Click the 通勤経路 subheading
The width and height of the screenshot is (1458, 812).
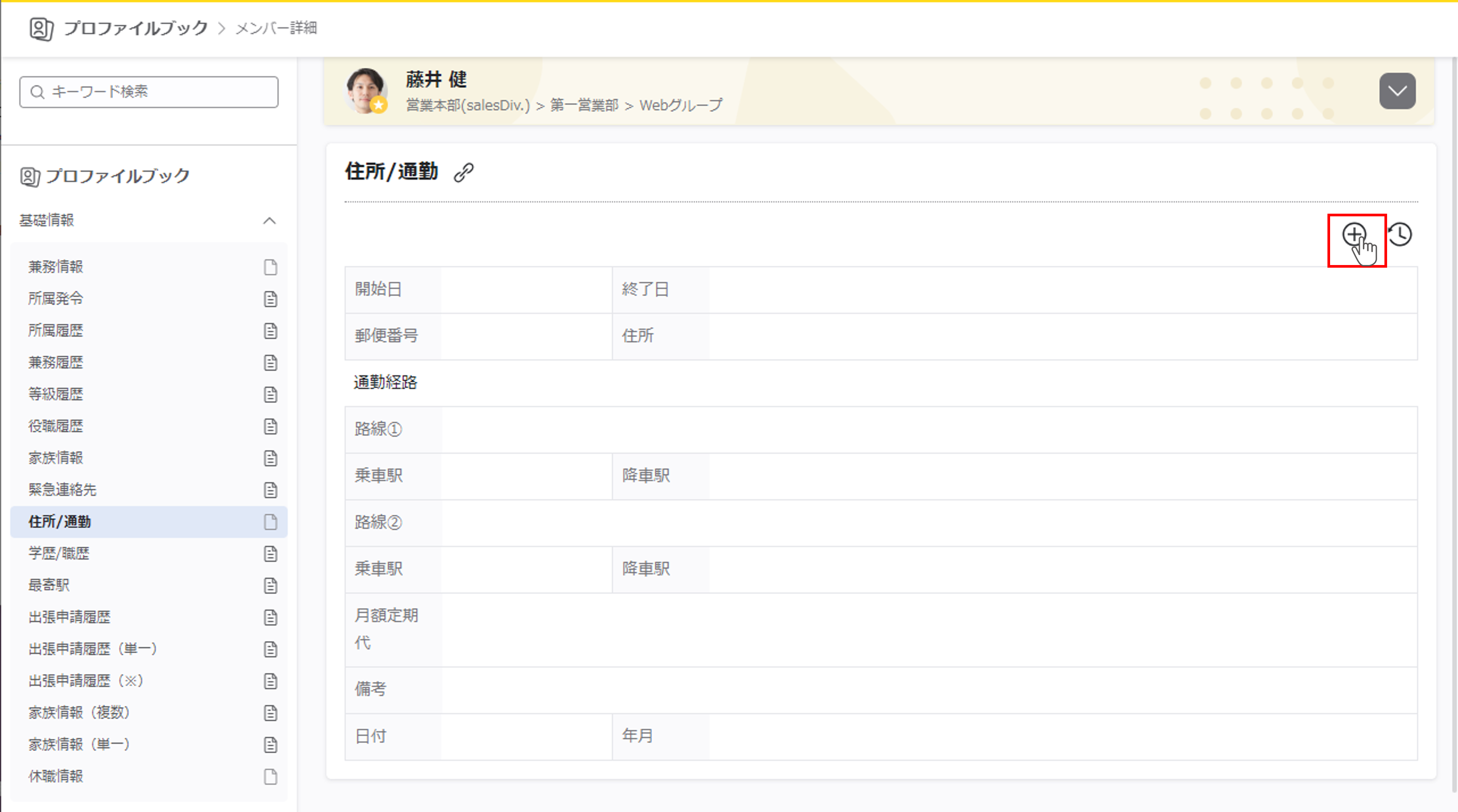(x=385, y=383)
